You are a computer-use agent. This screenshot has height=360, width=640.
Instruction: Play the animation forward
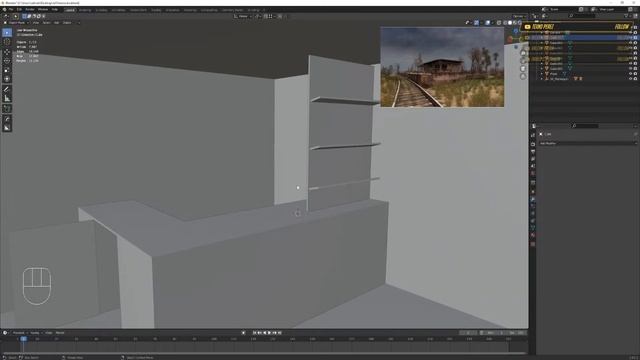click(x=269, y=333)
